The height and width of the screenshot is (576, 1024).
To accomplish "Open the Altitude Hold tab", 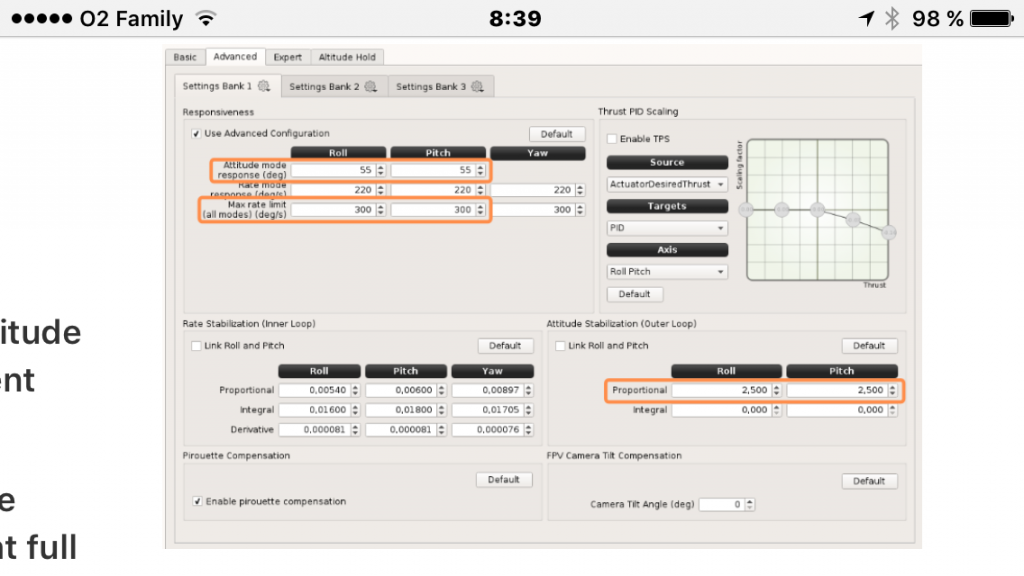I will pos(346,57).
